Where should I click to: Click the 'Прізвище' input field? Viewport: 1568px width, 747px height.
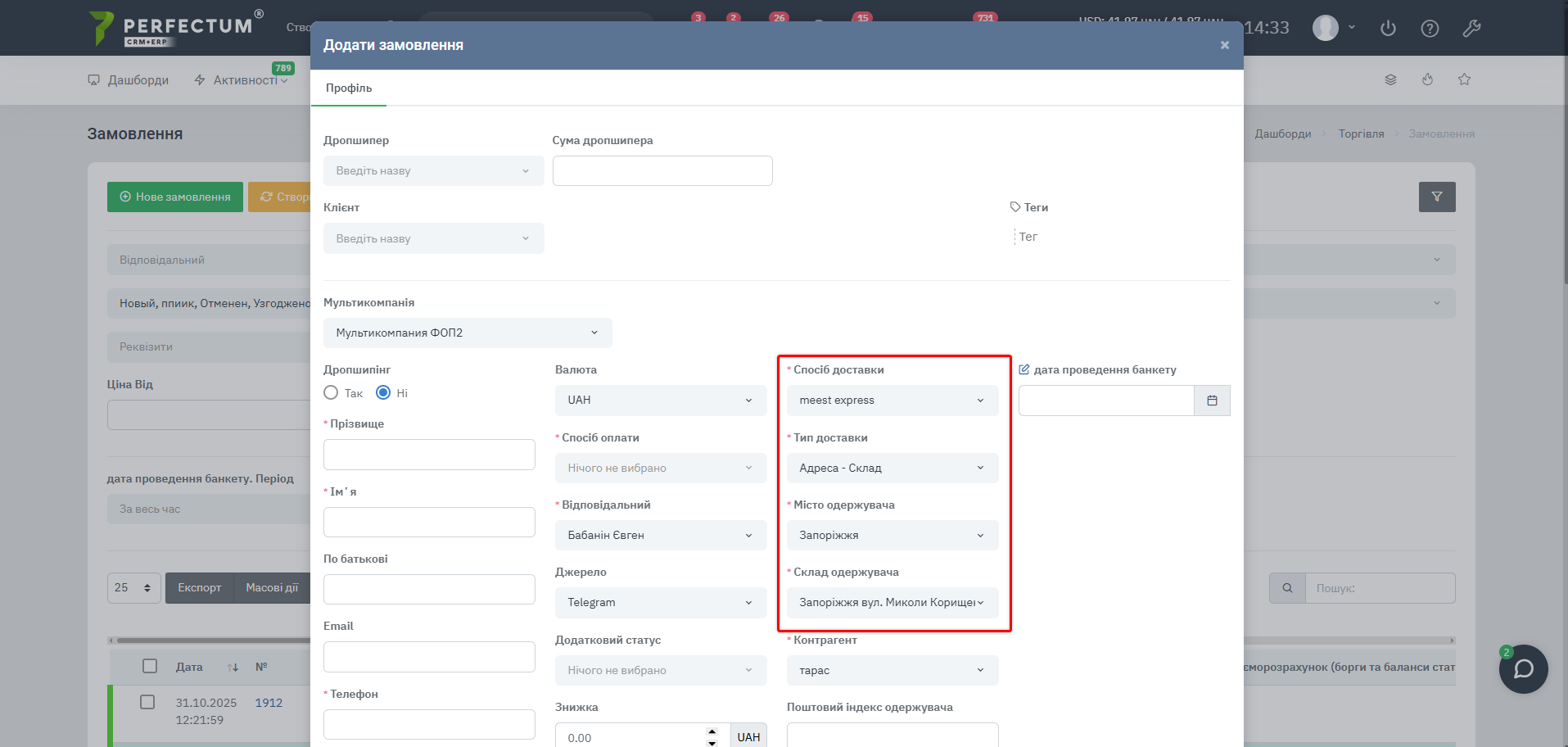tap(429, 455)
